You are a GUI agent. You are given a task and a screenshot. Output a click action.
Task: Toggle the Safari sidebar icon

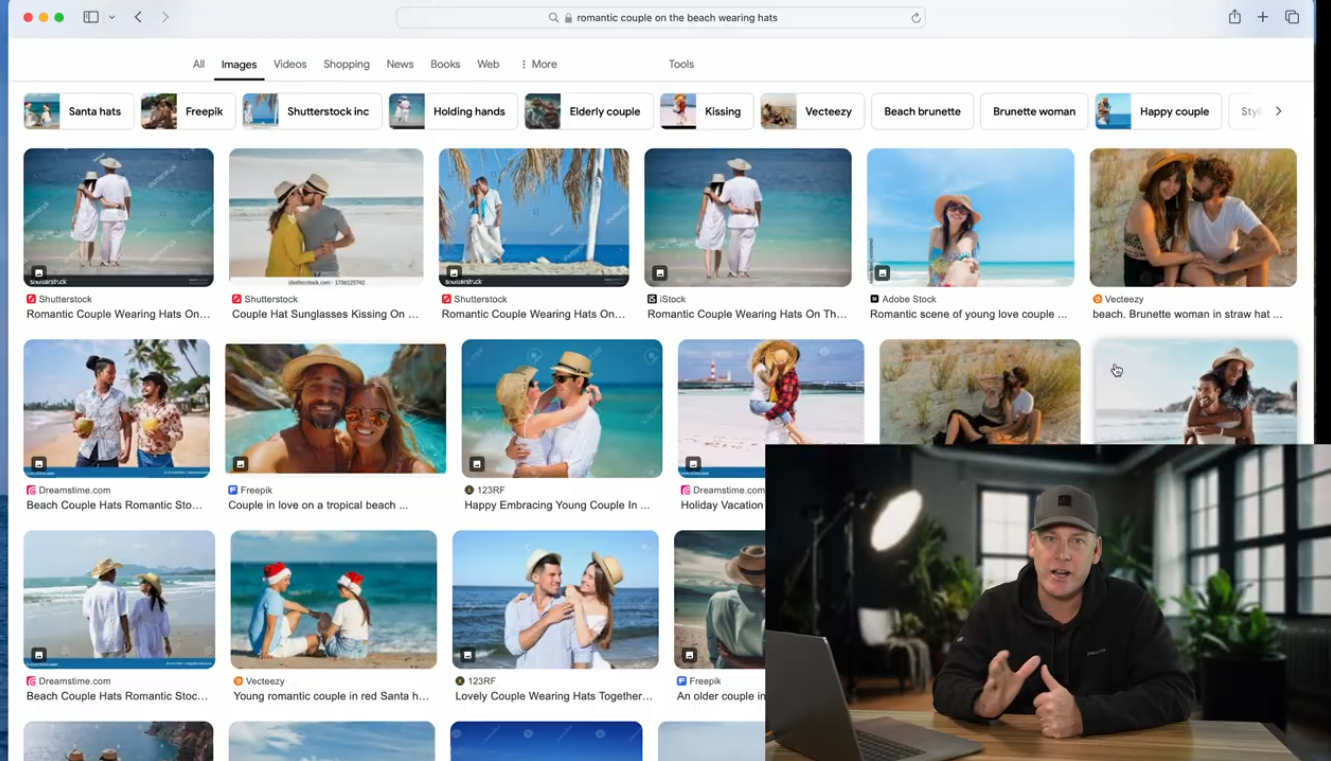(x=91, y=17)
